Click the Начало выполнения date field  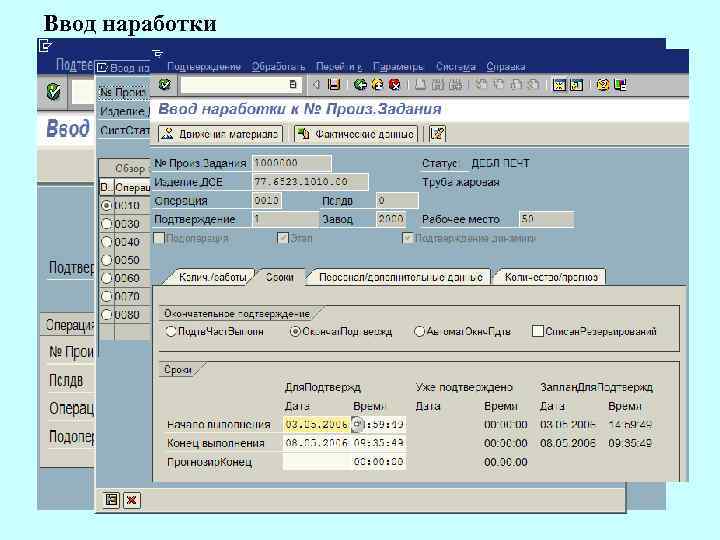[x=316, y=424]
